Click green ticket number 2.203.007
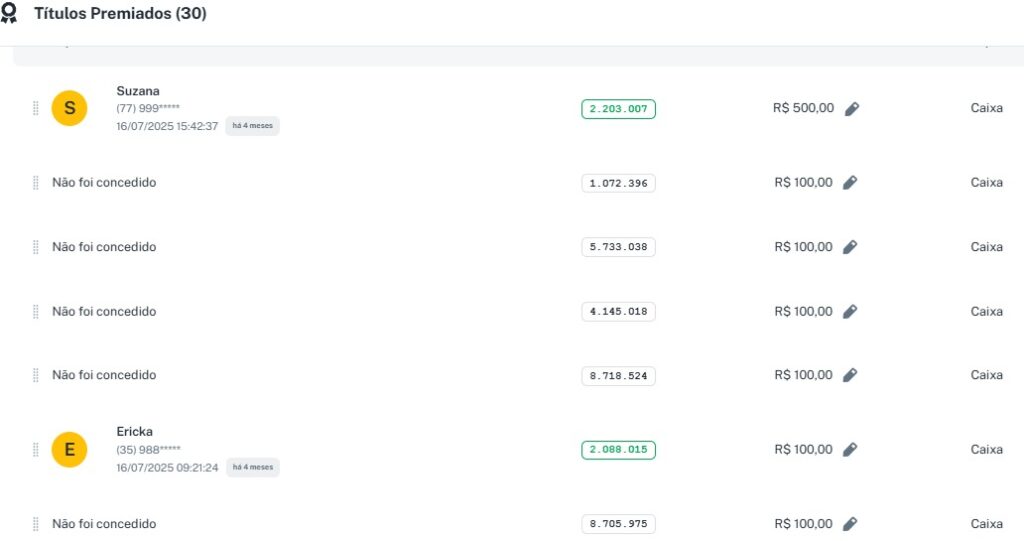This screenshot has width=1024, height=541. [x=618, y=109]
